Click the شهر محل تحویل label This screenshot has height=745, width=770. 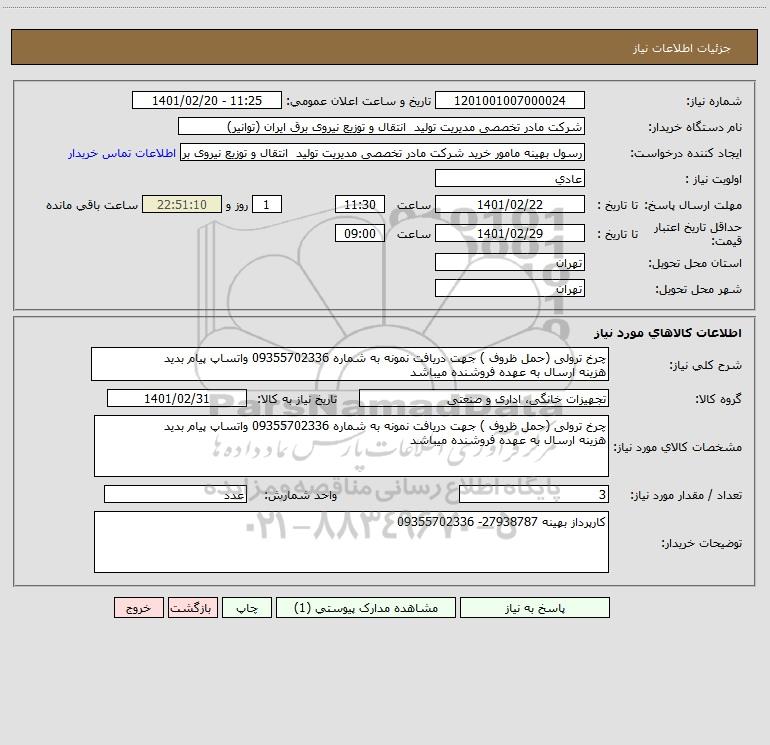[x=699, y=290]
